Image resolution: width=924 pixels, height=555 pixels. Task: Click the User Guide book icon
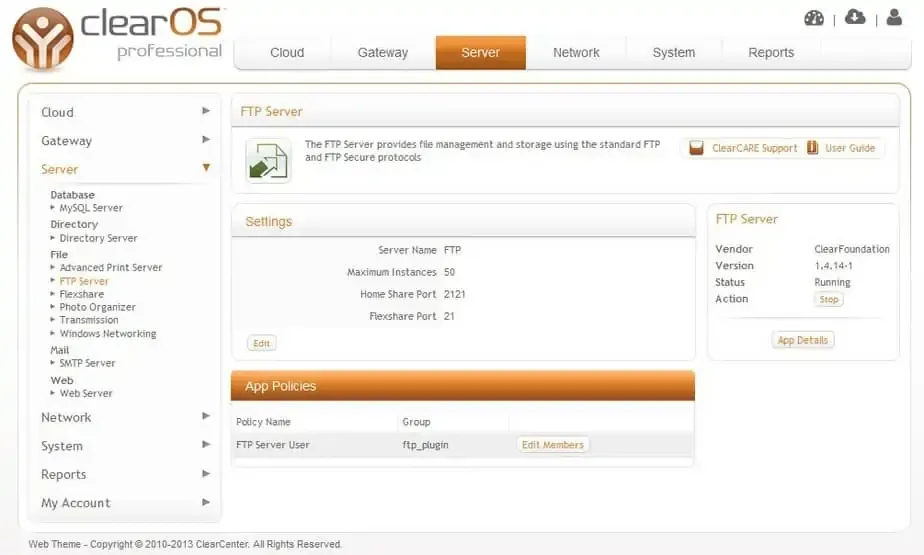tap(813, 148)
